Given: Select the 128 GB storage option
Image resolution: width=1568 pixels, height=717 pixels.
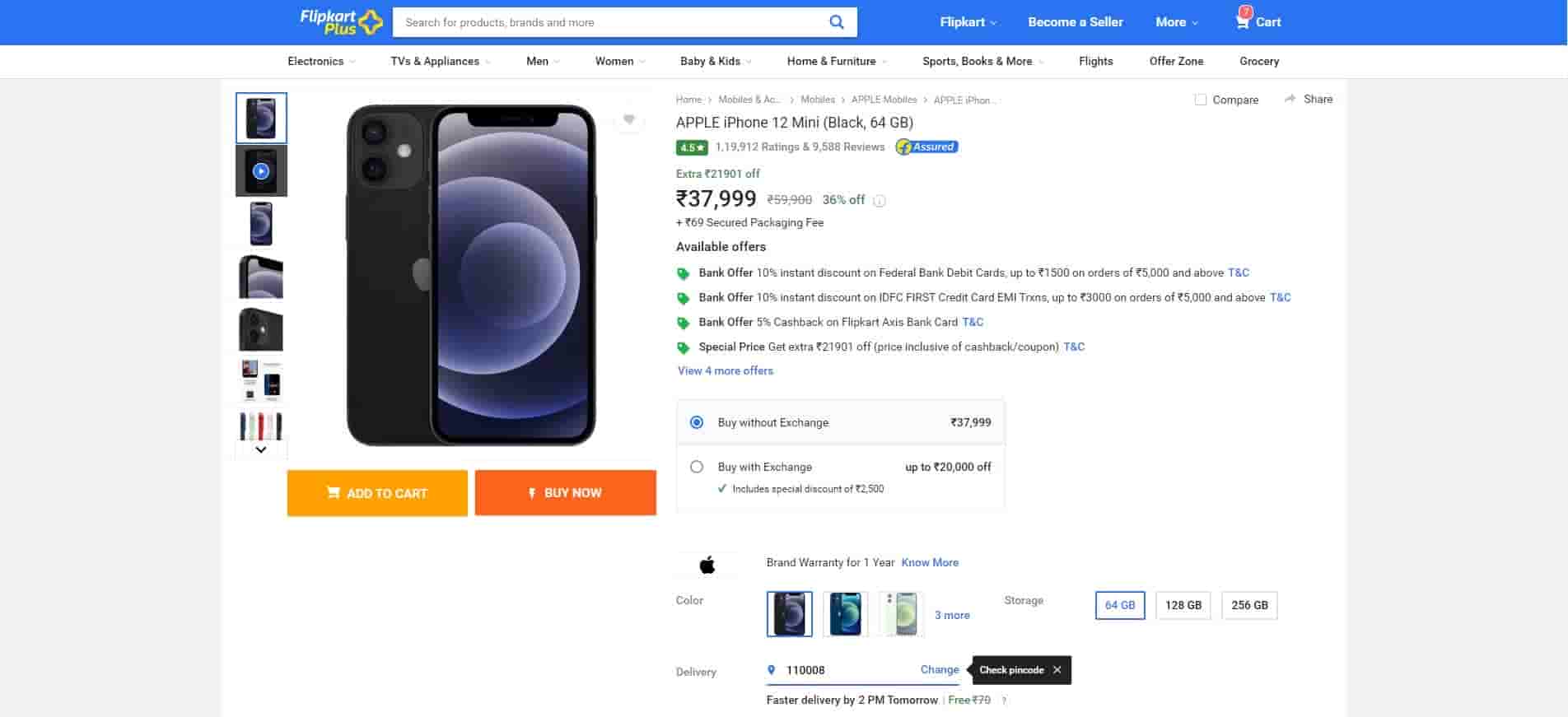Looking at the screenshot, I should click(x=1183, y=606).
